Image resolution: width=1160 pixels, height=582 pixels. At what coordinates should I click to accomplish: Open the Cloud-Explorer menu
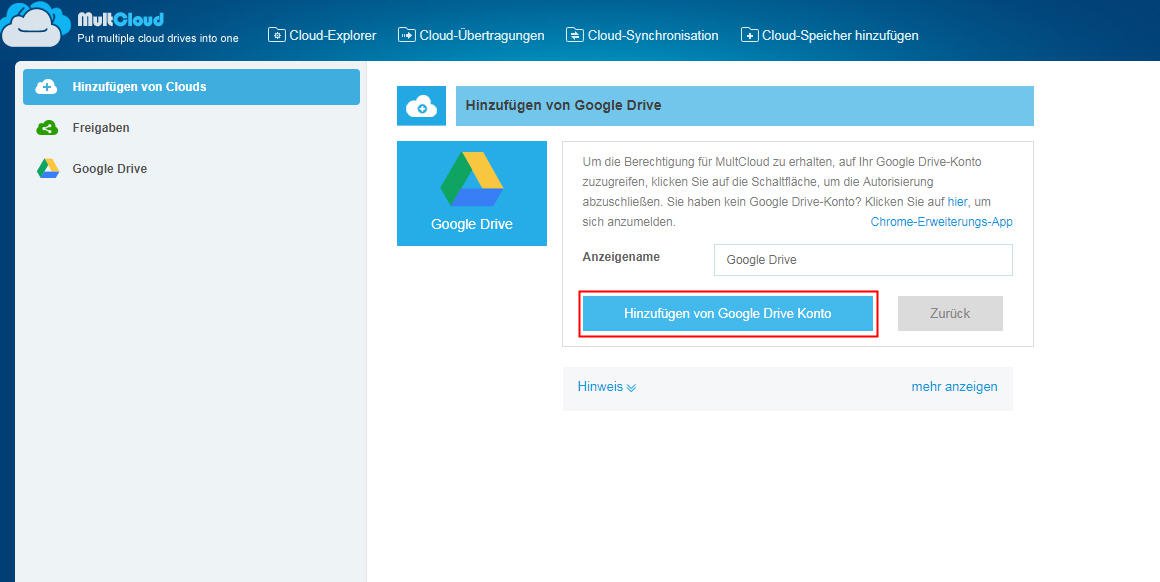click(322, 35)
